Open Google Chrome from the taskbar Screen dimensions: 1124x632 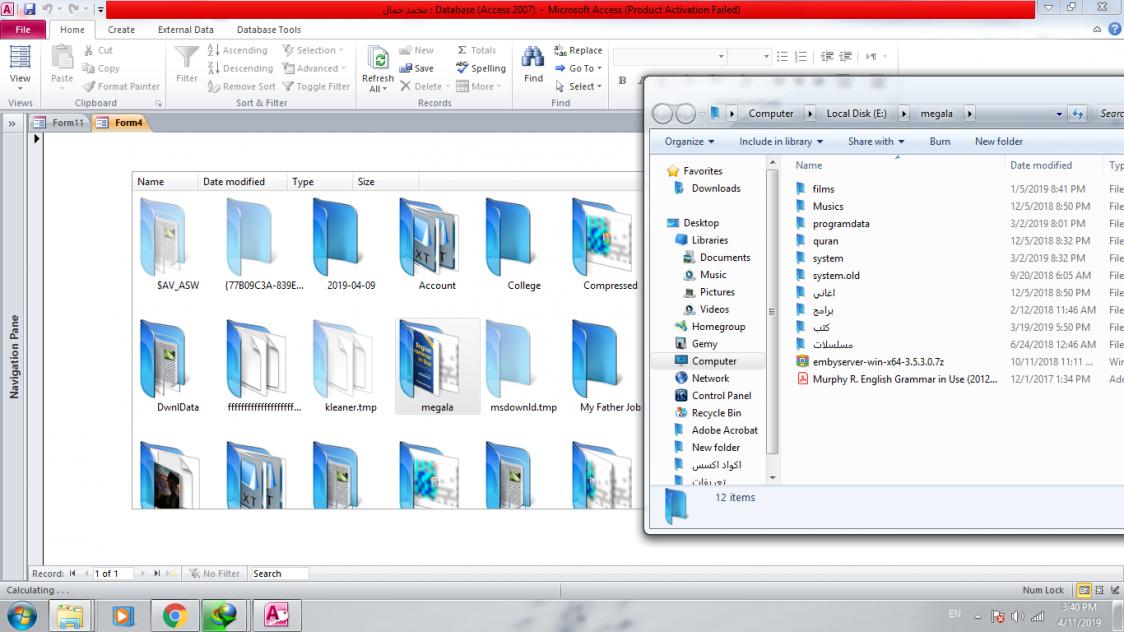click(175, 616)
